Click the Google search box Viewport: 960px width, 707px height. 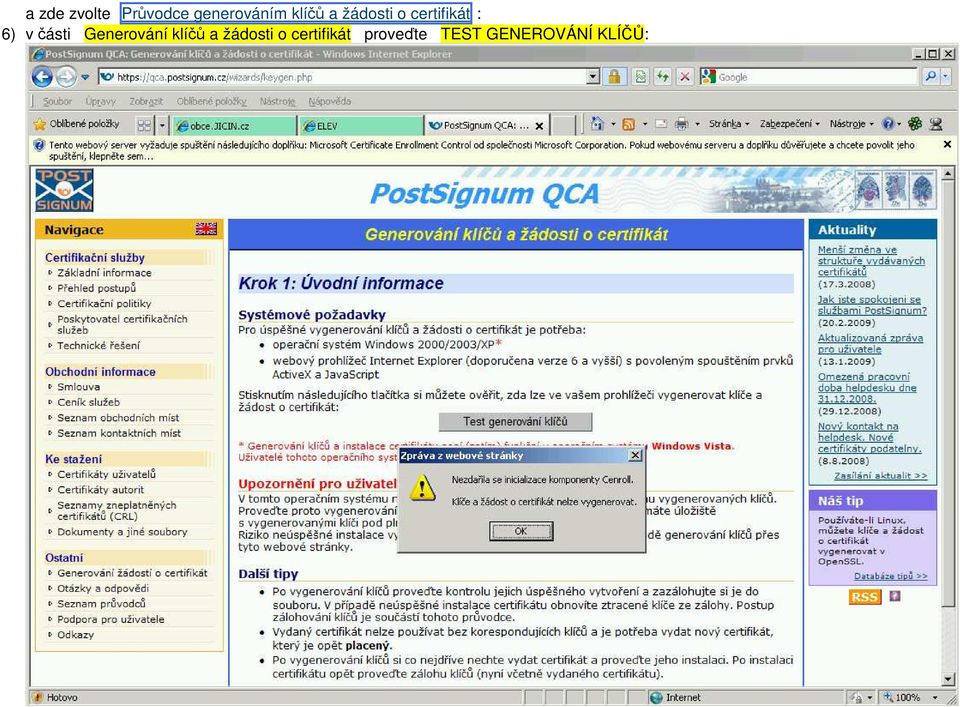(x=816, y=77)
